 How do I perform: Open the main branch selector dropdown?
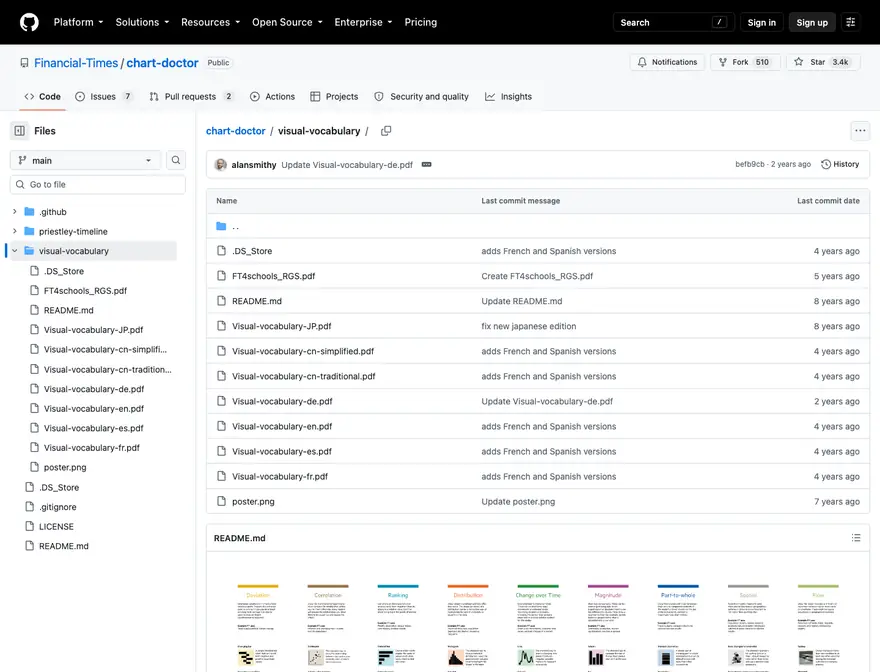[85, 161]
